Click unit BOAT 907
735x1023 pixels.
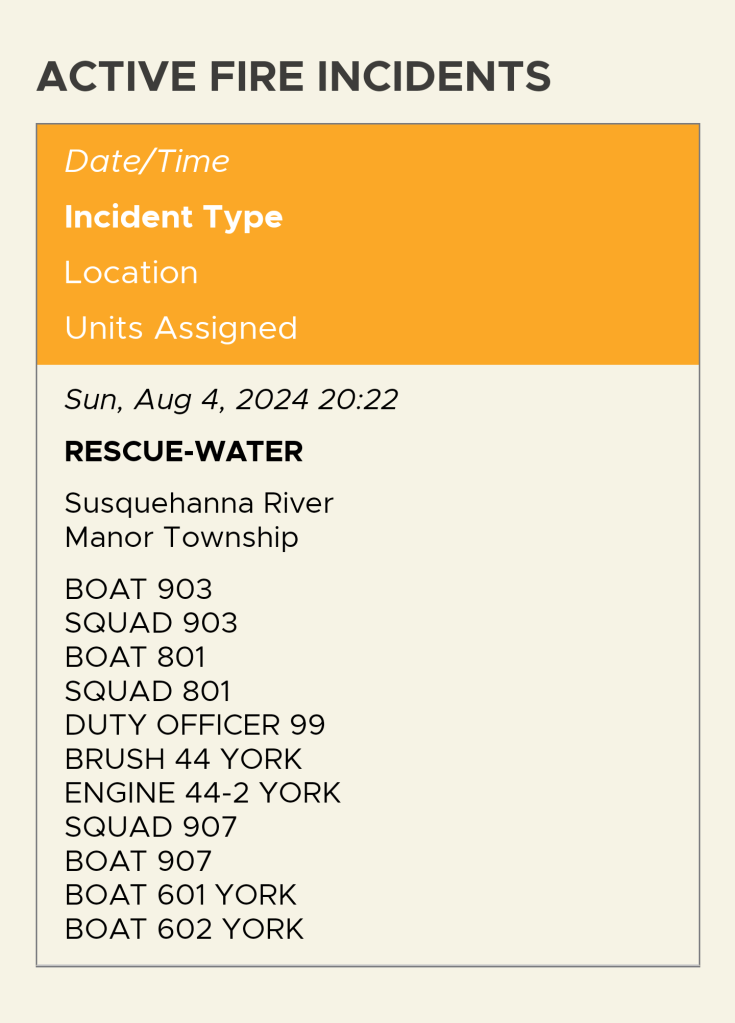pos(138,862)
